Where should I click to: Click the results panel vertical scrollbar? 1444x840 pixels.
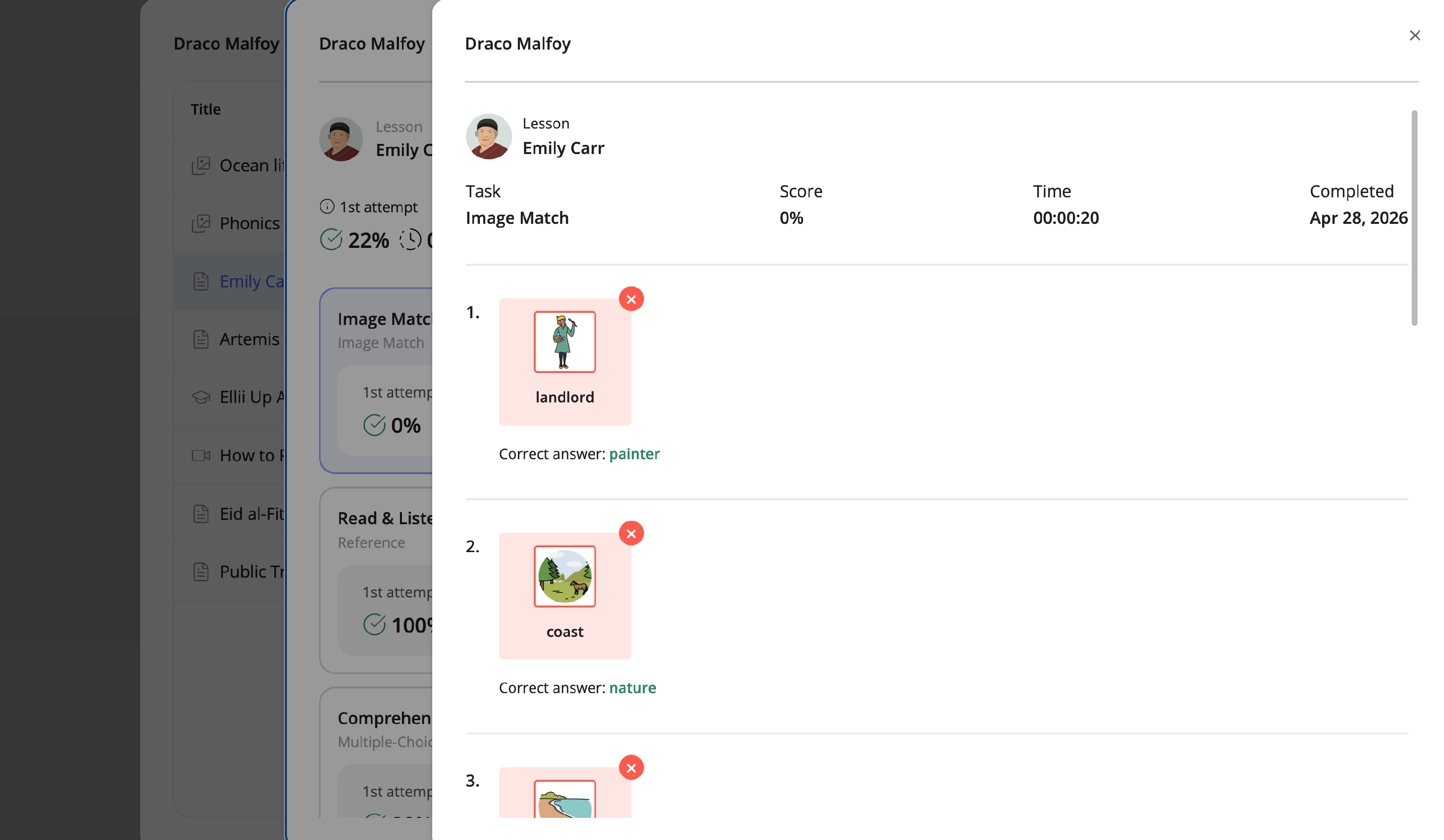1414,218
